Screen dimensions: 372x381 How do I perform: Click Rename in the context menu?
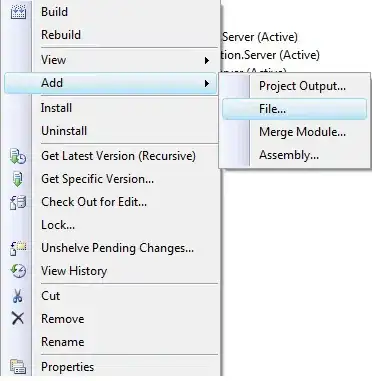pyautogui.click(x=63, y=342)
